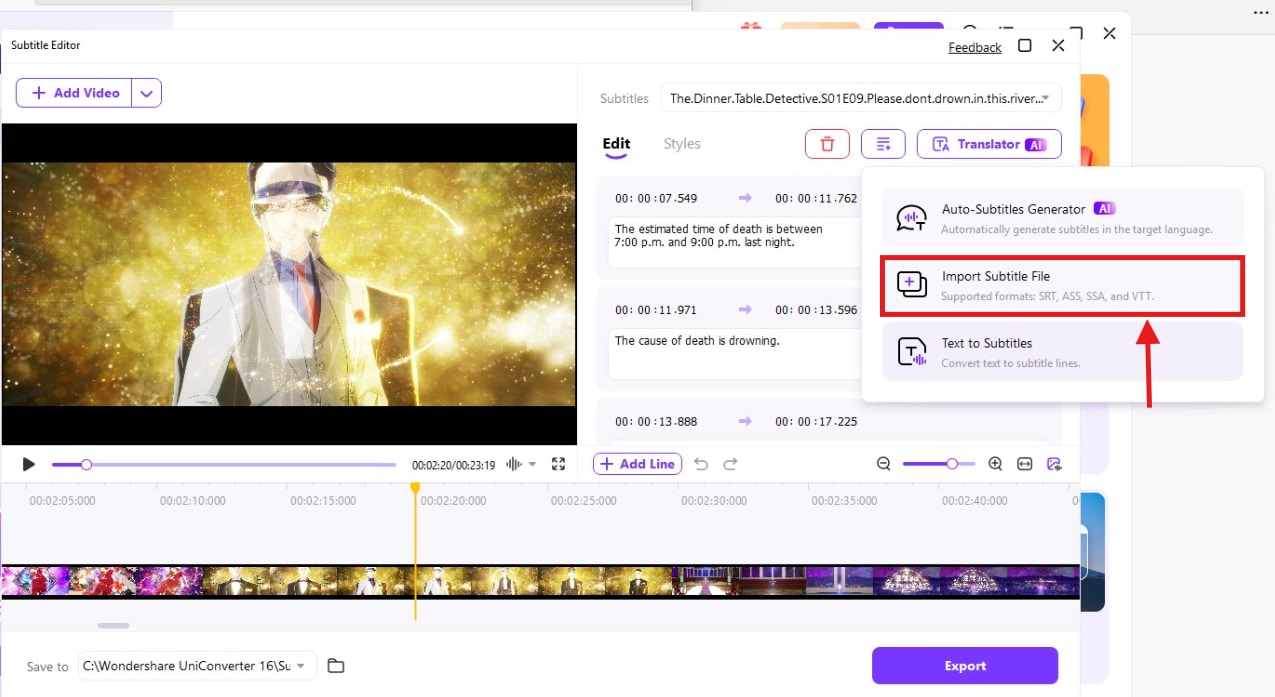Open the Subtitles file dropdown
This screenshot has height=697, width=1275.
(861, 98)
